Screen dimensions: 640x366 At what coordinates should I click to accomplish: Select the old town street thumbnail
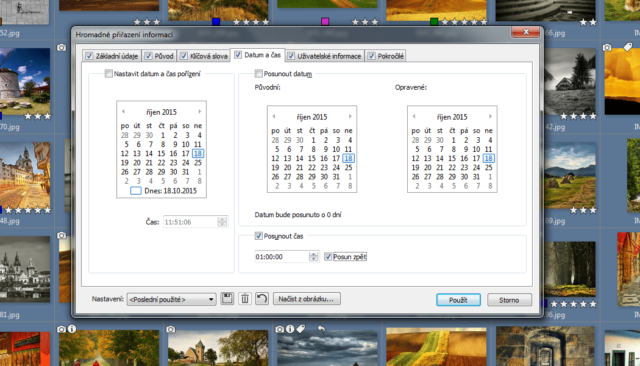25,175
